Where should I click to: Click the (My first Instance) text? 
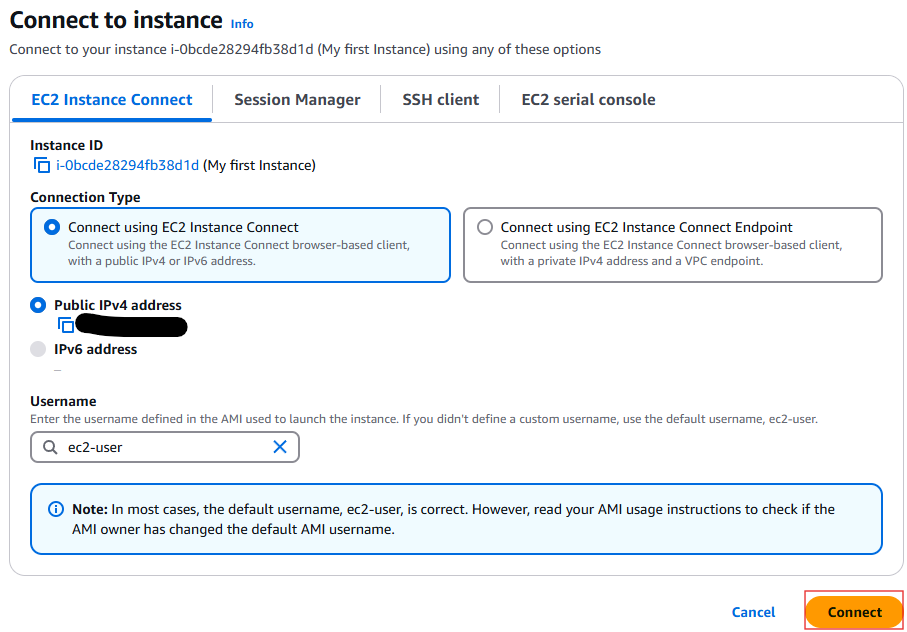tap(259, 165)
